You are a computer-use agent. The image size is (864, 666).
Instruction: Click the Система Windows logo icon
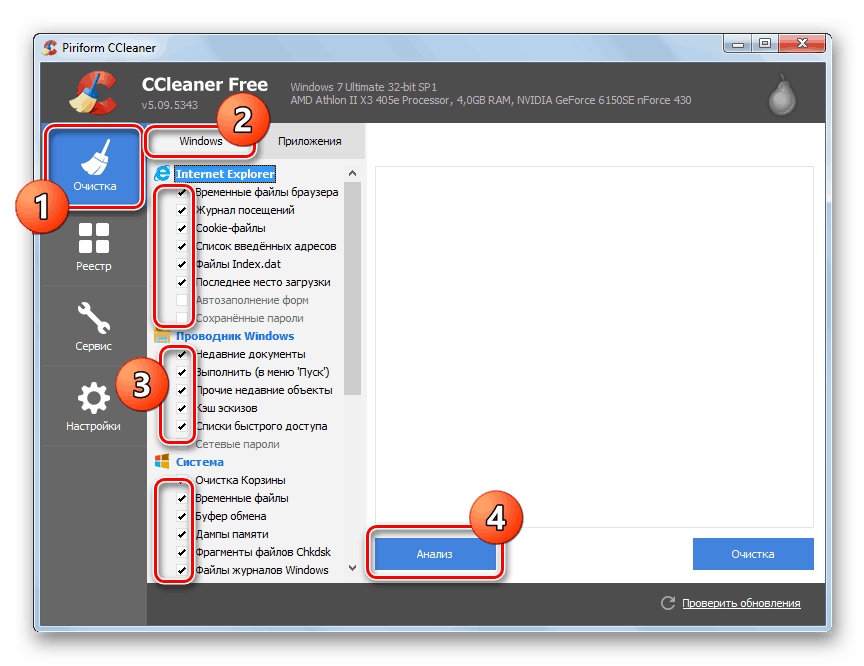[x=162, y=462]
